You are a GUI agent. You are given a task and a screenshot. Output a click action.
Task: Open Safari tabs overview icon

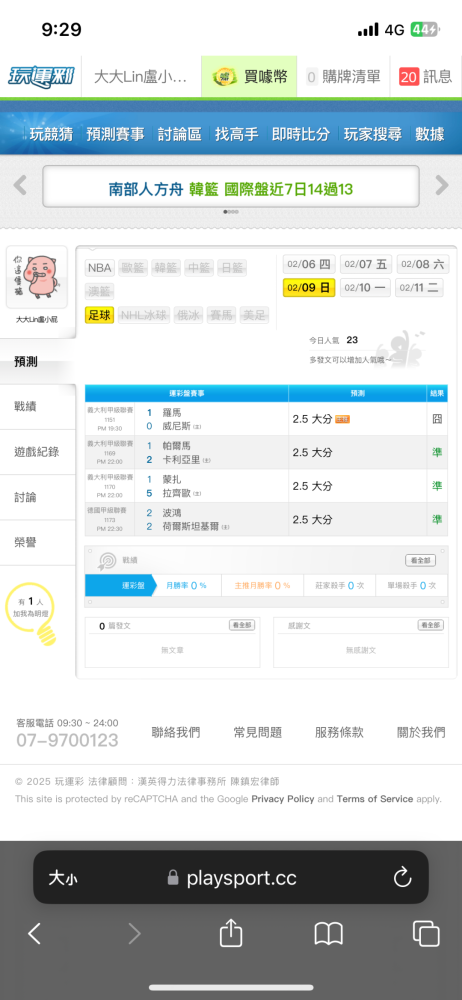click(x=426, y=934)
